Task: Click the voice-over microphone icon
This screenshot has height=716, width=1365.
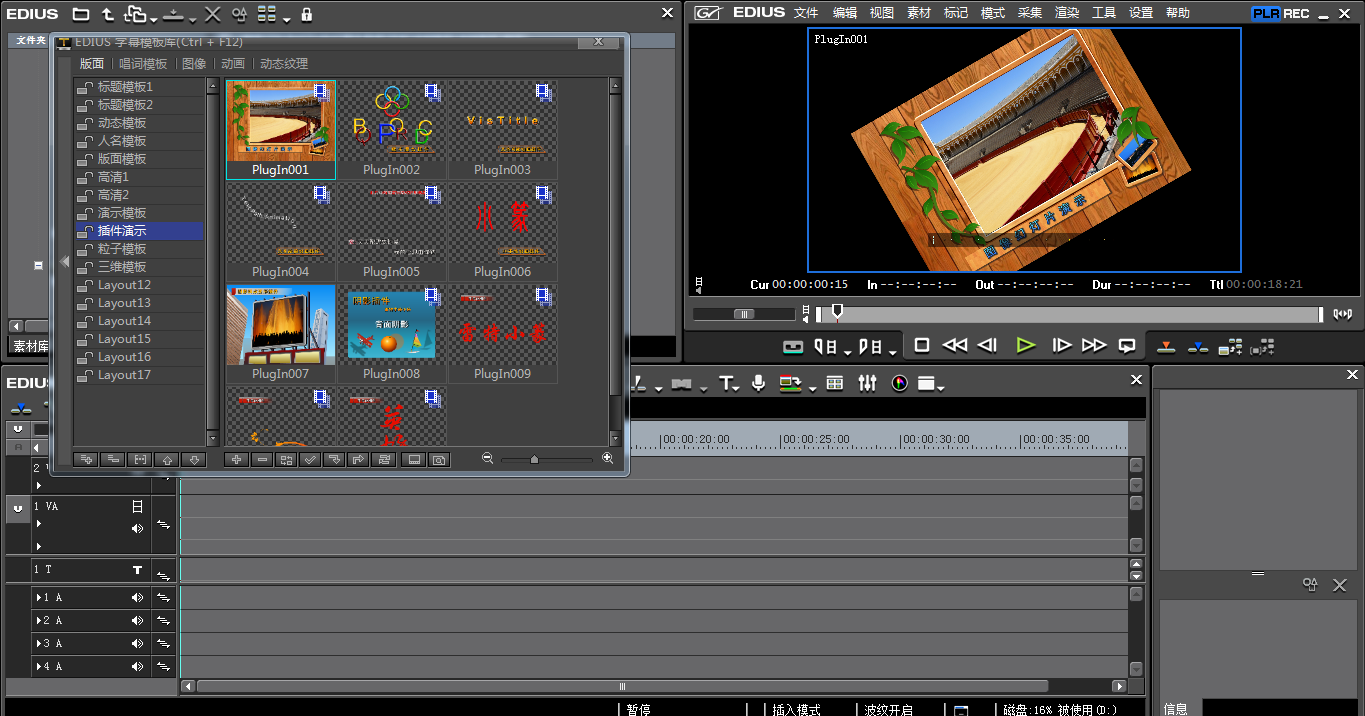Action: coord(759,383)
